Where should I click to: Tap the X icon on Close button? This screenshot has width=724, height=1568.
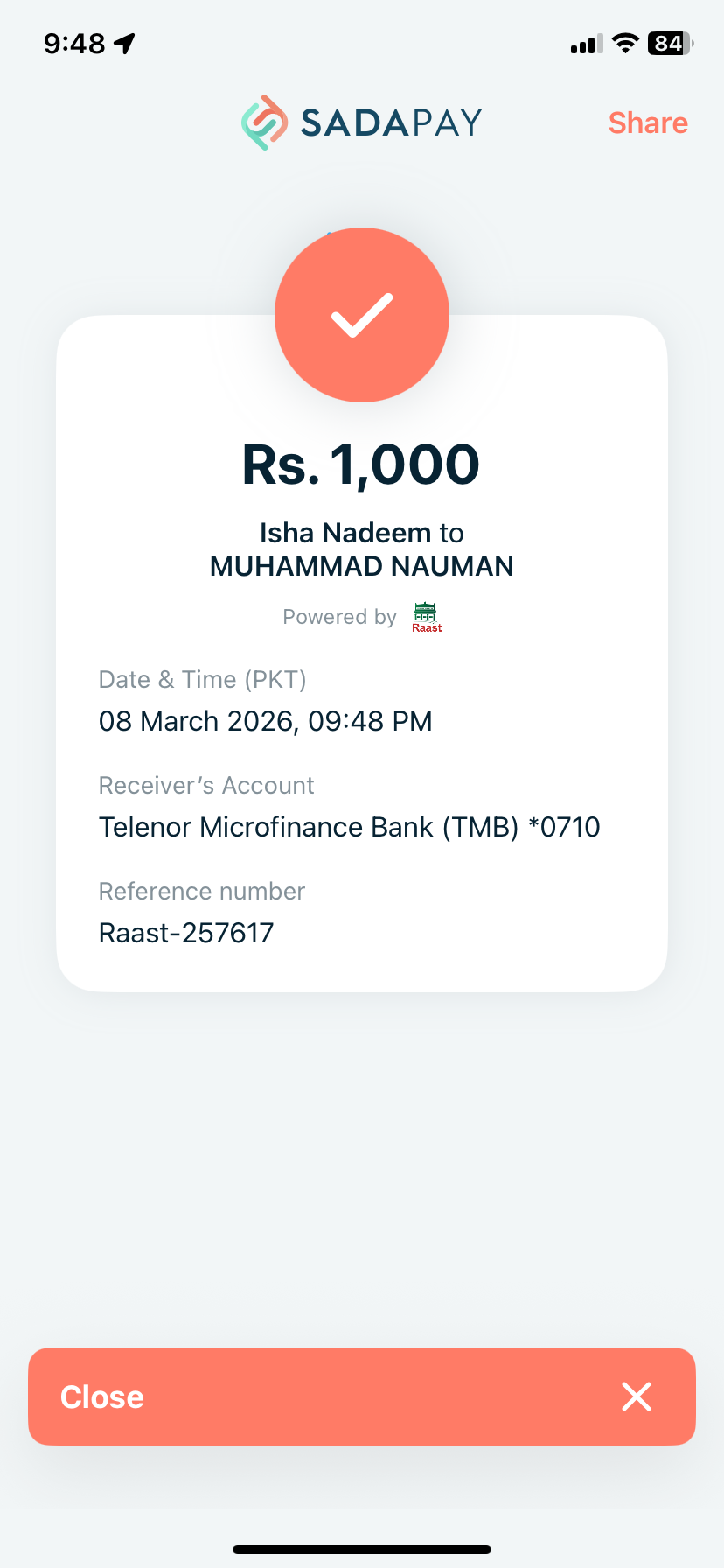637,1396
